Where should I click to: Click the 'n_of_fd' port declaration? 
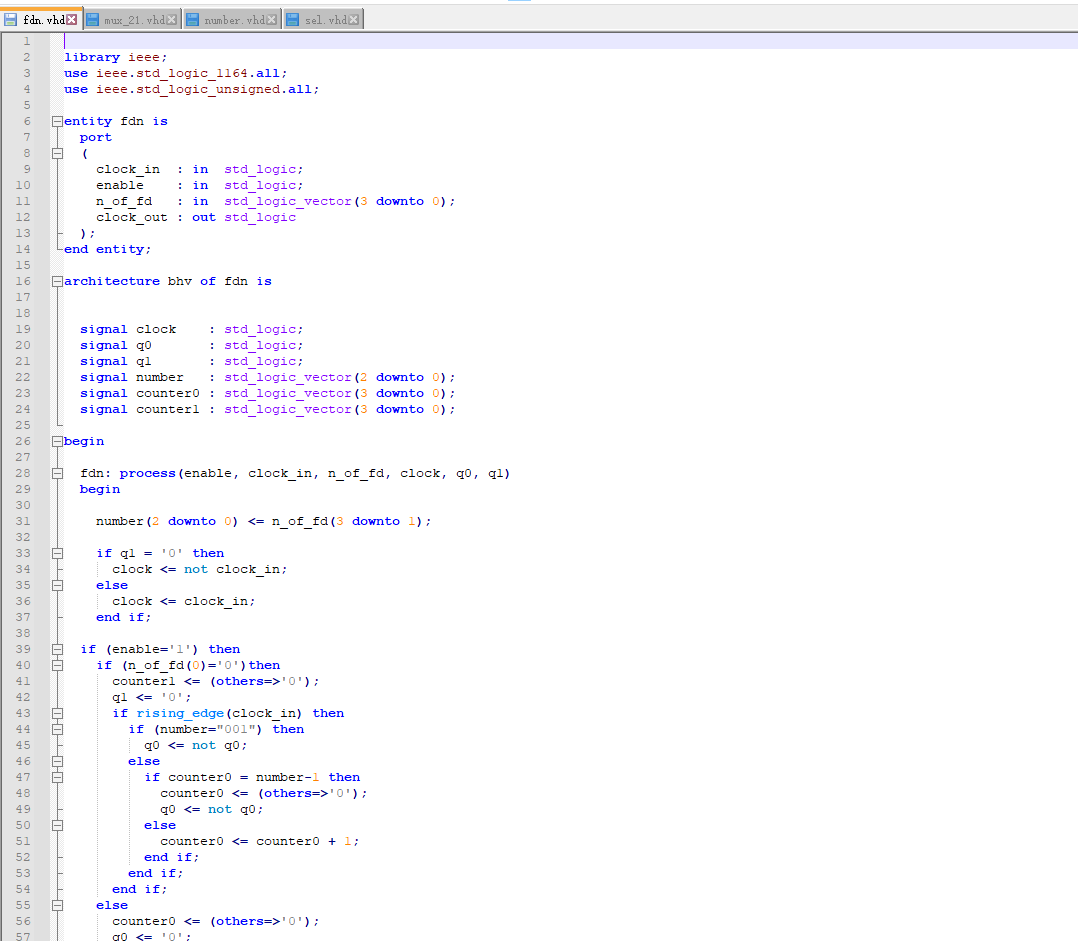(x=276, y=201)
